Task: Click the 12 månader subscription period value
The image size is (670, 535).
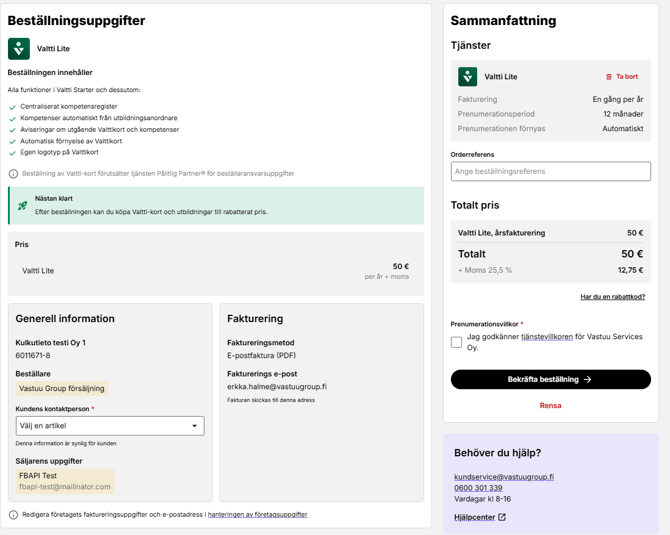Action: tap(623, 114)
